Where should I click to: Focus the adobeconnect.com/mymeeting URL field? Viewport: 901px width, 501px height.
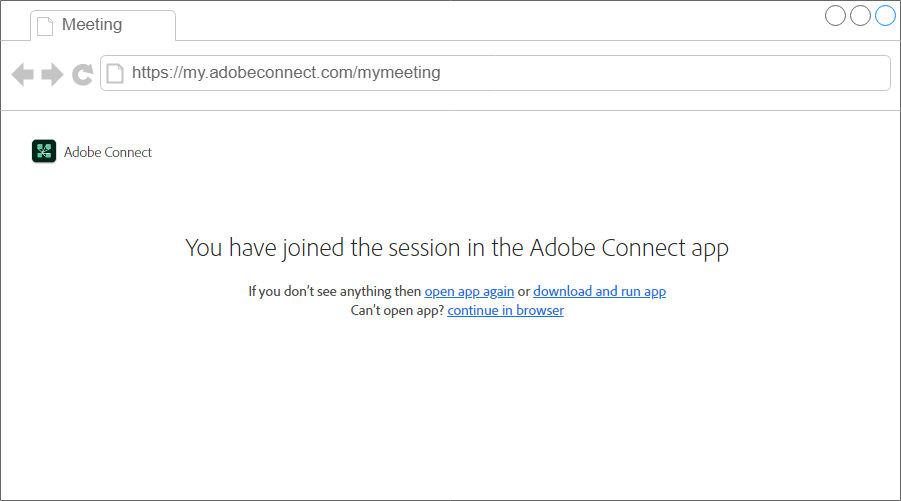coord(495,73)
